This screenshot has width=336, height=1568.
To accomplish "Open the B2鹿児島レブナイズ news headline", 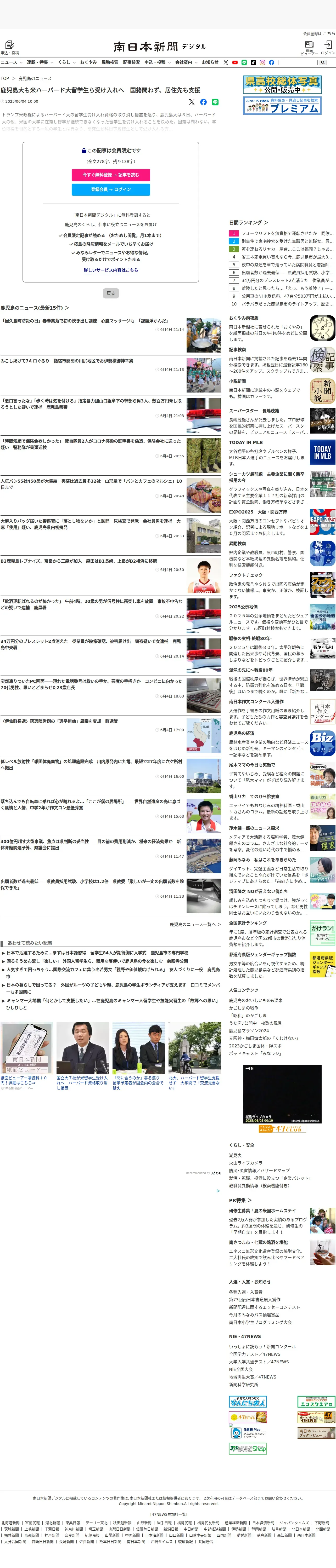I will click(79, 561).
